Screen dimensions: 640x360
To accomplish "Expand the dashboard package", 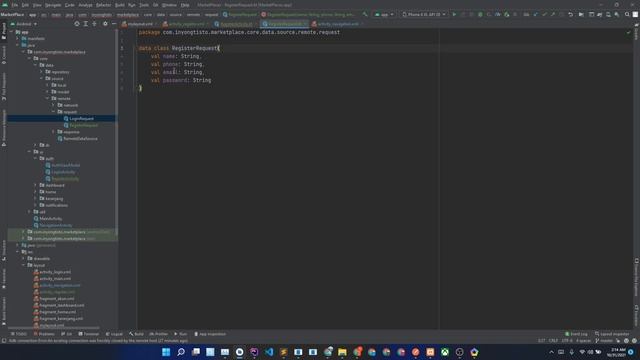I will [x=36, y=185].
